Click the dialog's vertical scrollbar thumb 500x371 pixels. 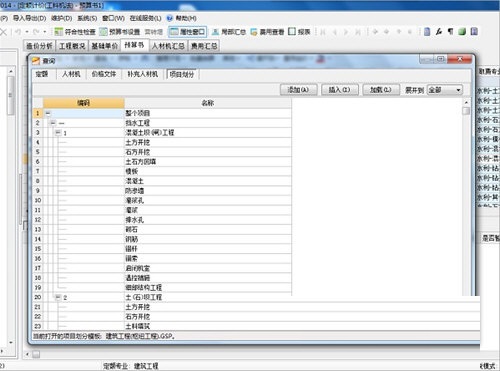click(x=466, y=110)
